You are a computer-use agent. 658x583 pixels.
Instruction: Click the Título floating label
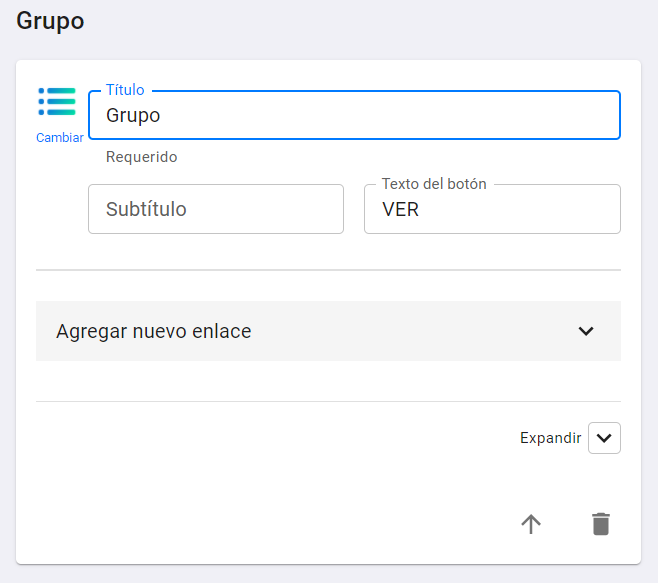point(125,90)
